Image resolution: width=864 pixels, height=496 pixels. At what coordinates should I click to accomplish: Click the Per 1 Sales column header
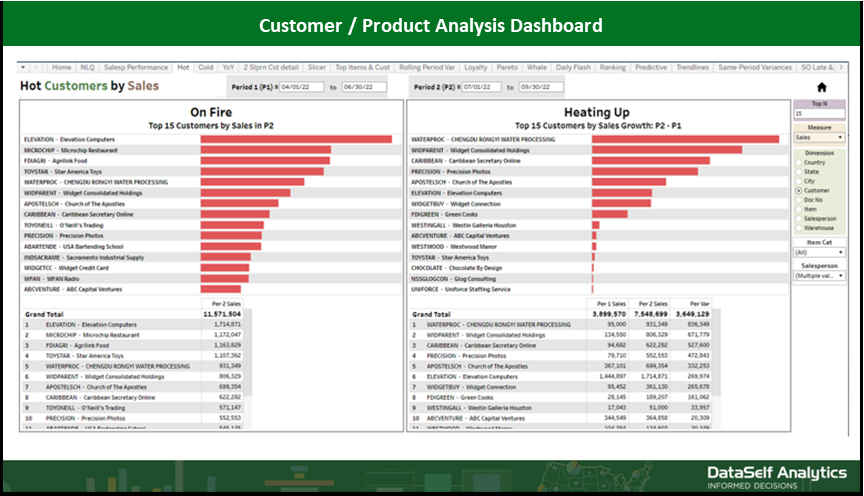tap(612, 304)
